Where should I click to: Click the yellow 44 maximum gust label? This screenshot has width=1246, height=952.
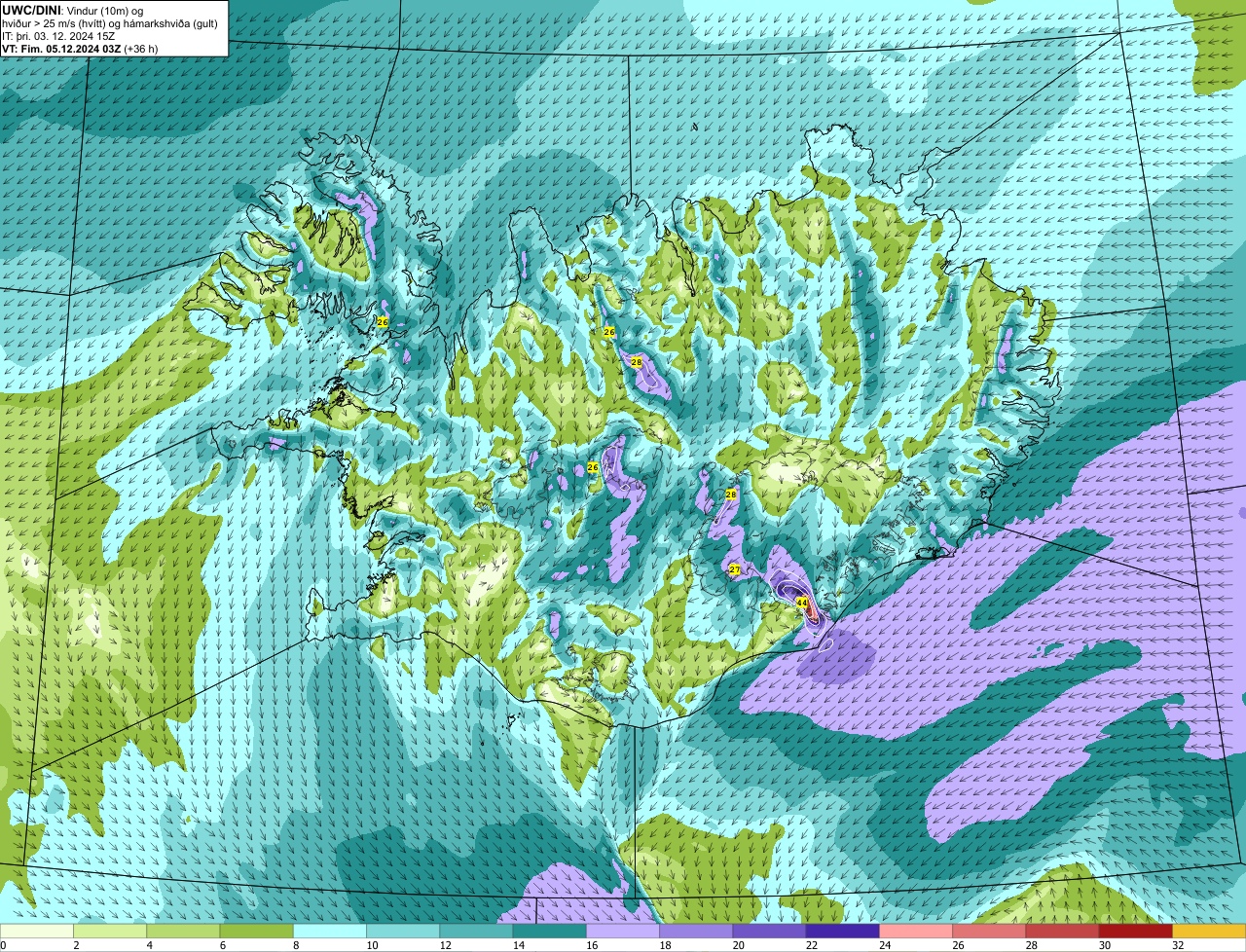[x=802, y=604]
